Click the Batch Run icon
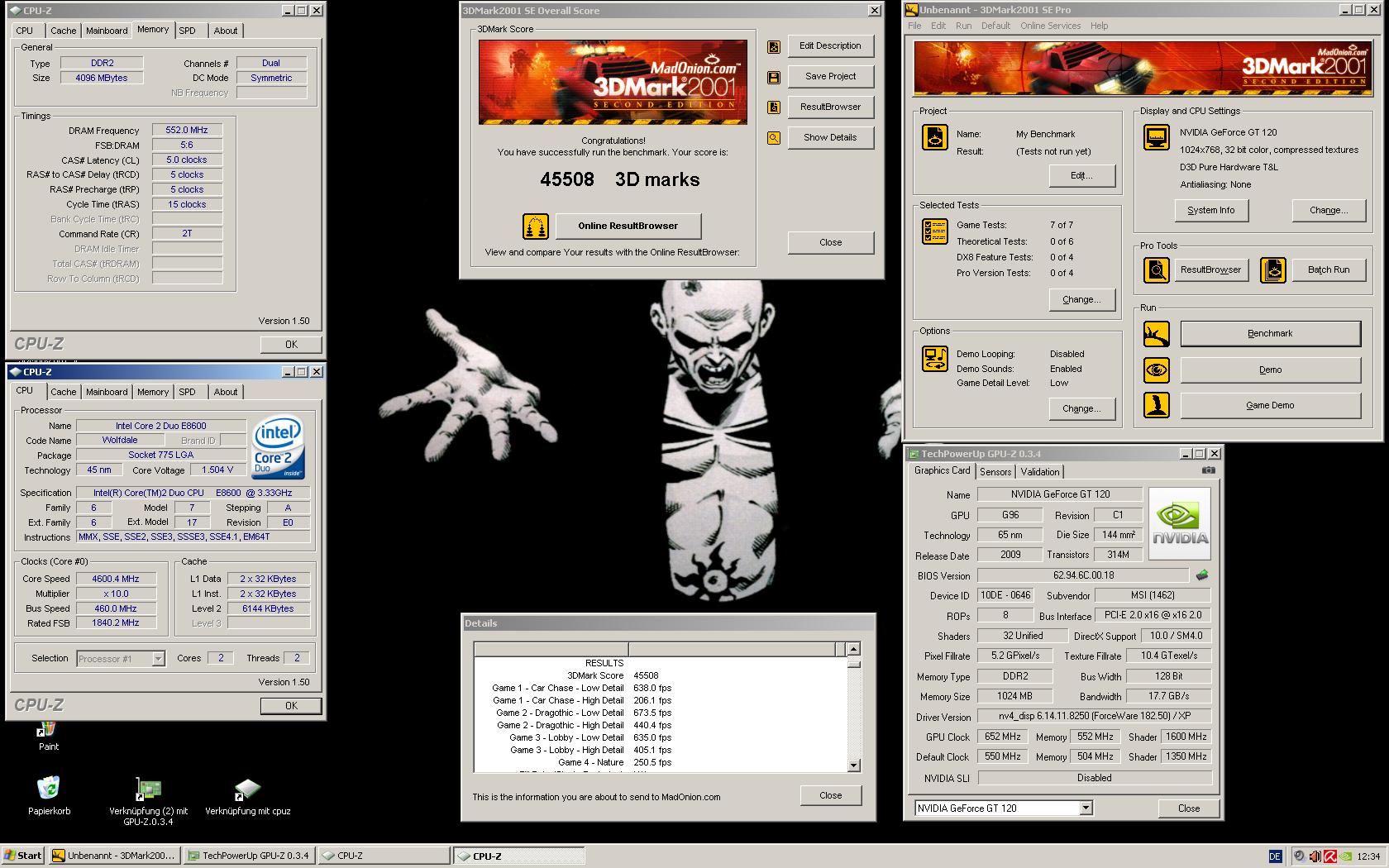The image size is (1389, 868). 1273,270
